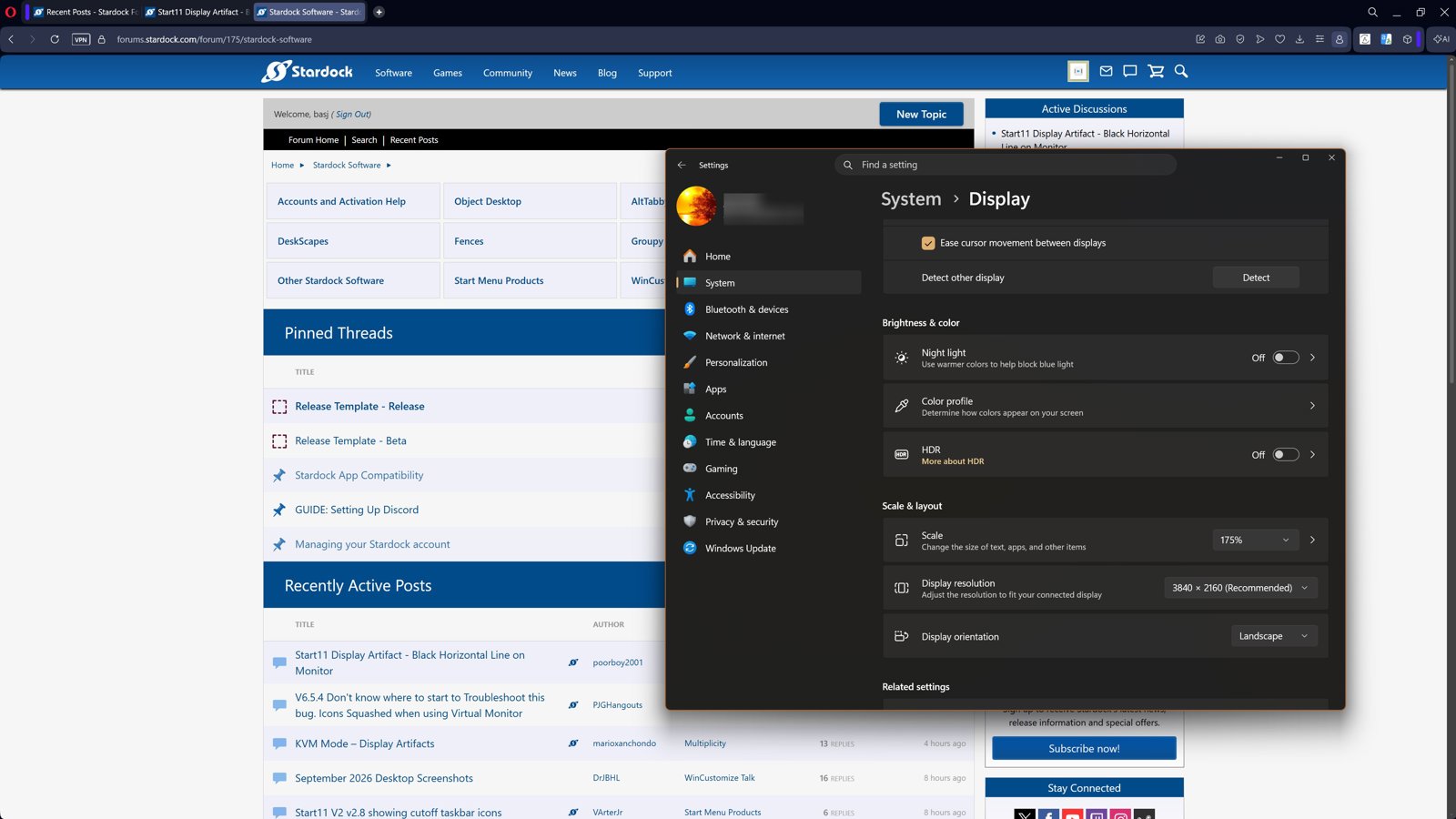Open the Display resolution dropdown
The width and height of the screenshot is (1456, 819).
pos(1240,588)
